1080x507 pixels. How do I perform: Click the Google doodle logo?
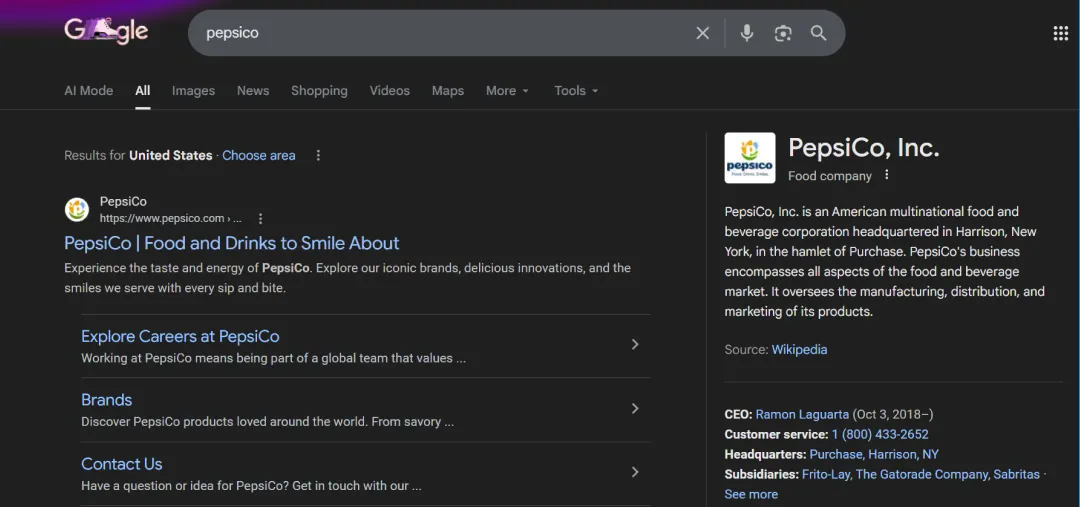click(106, 31)
